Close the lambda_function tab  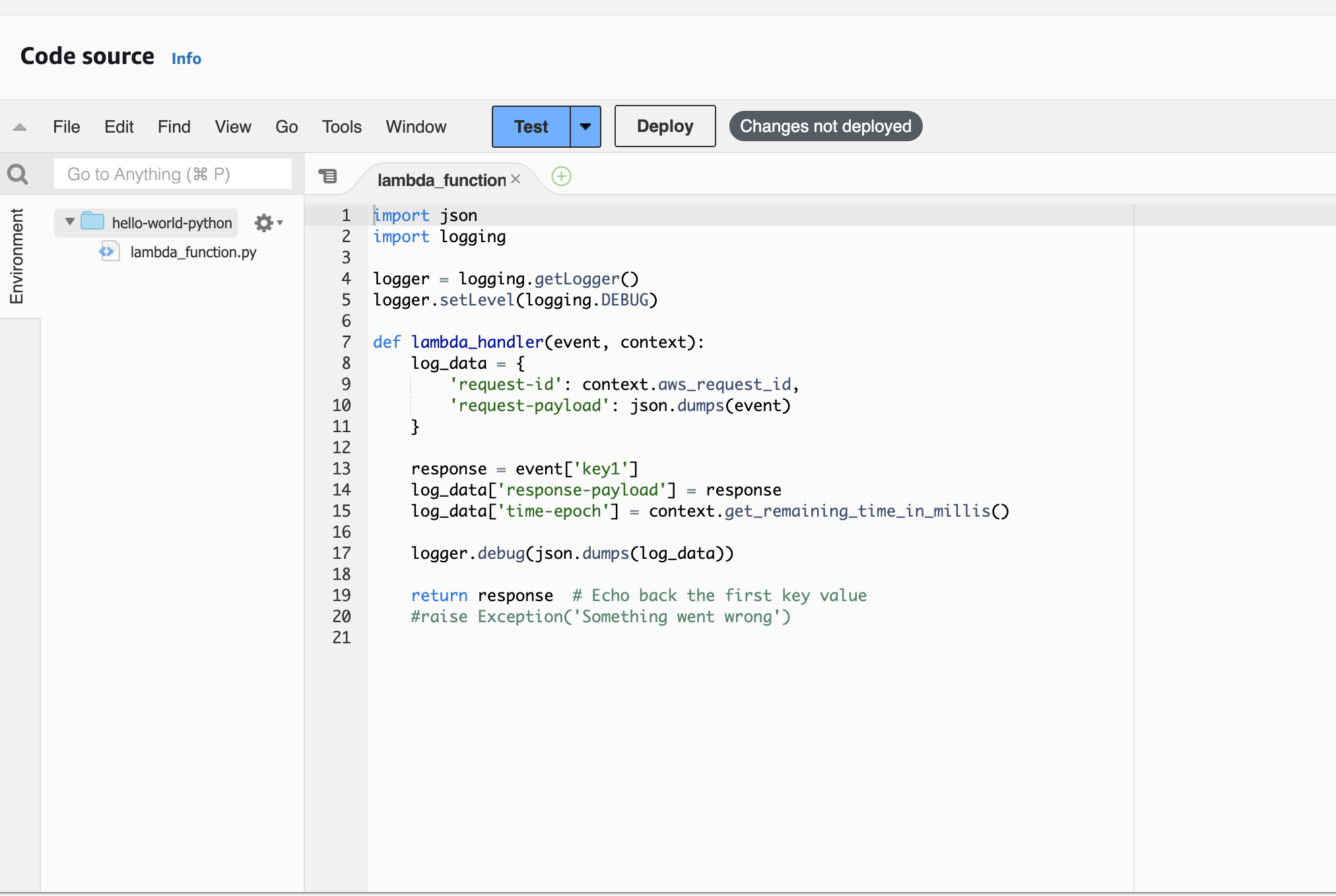click(x=516, y=179)
